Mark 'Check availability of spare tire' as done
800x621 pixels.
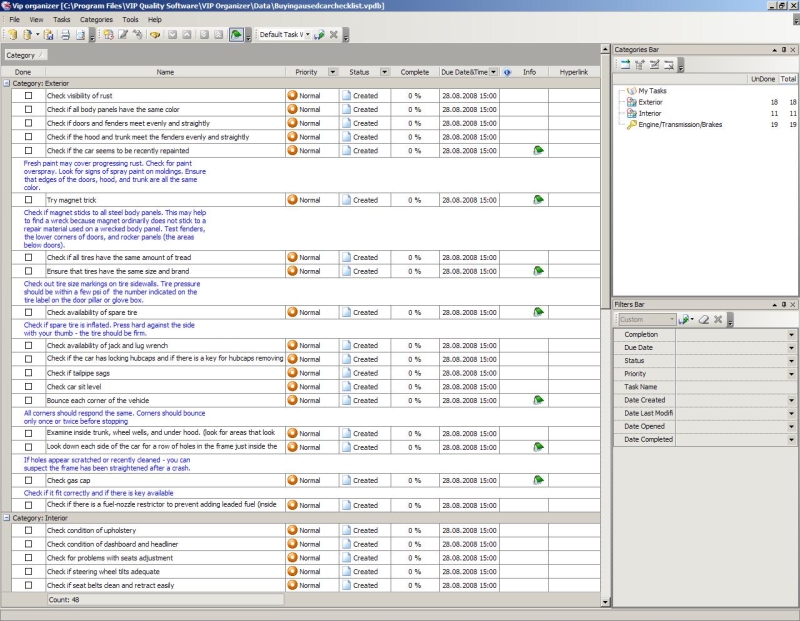[x=27, y=313]
